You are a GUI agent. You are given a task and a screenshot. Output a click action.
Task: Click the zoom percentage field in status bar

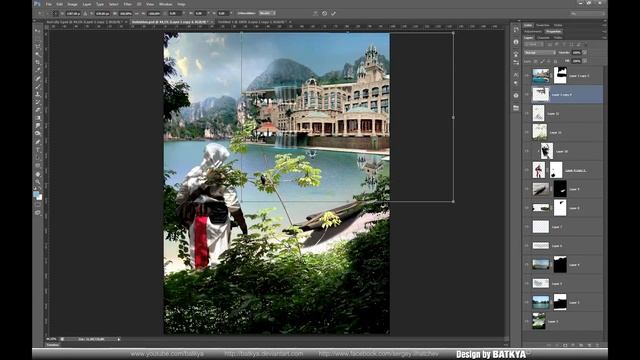(x=52, y=339)
